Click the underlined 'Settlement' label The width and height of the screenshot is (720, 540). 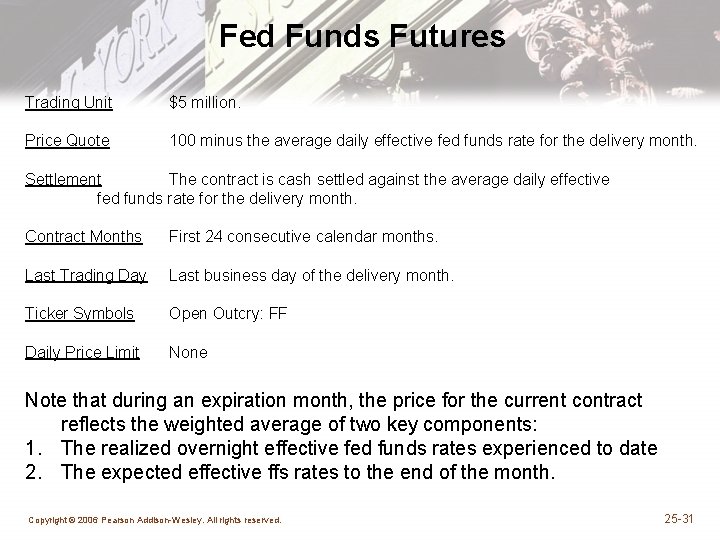coord(63,179)
